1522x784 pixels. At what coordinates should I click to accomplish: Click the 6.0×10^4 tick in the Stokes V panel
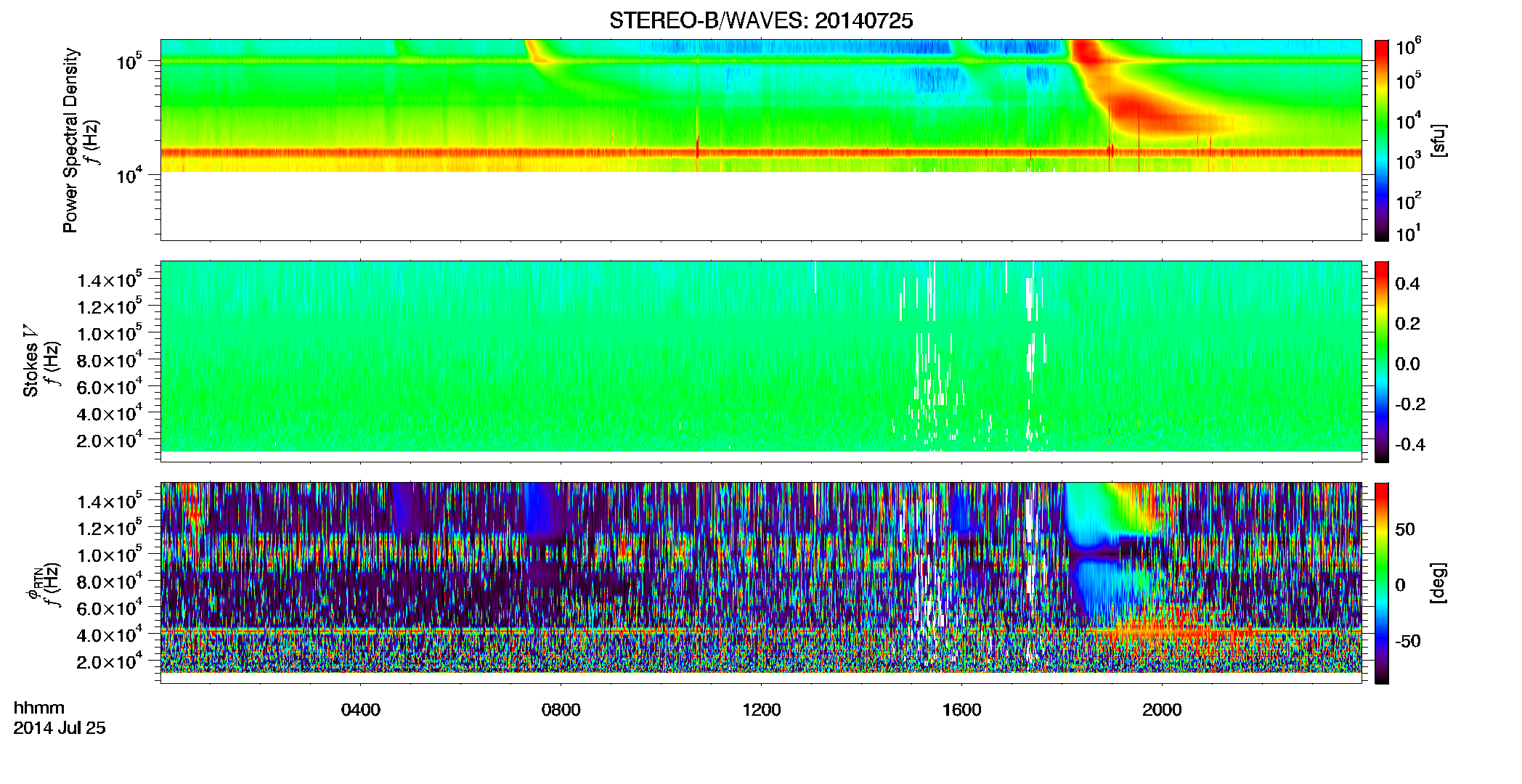pos(110,386)
